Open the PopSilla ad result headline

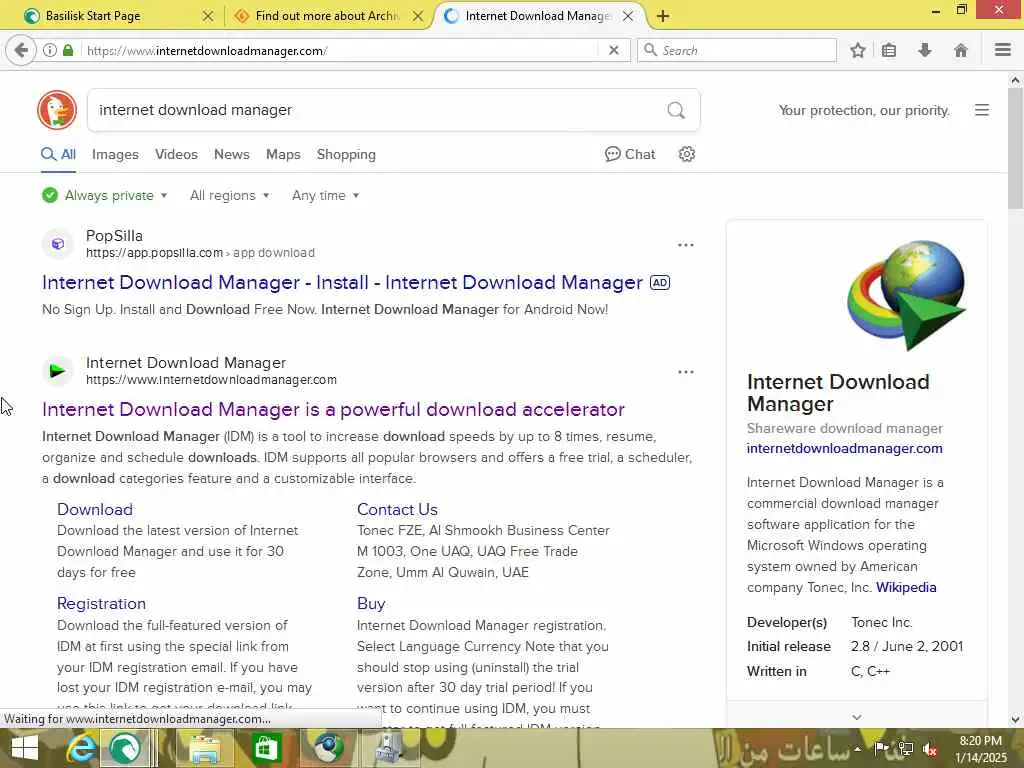(342, 282)
